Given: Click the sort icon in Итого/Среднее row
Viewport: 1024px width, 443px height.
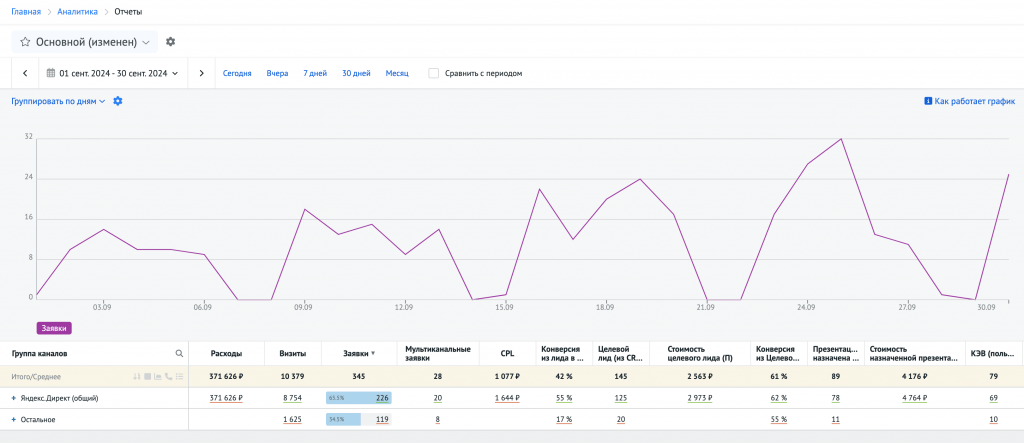Looking at the screenshot, I should [137, 376].
